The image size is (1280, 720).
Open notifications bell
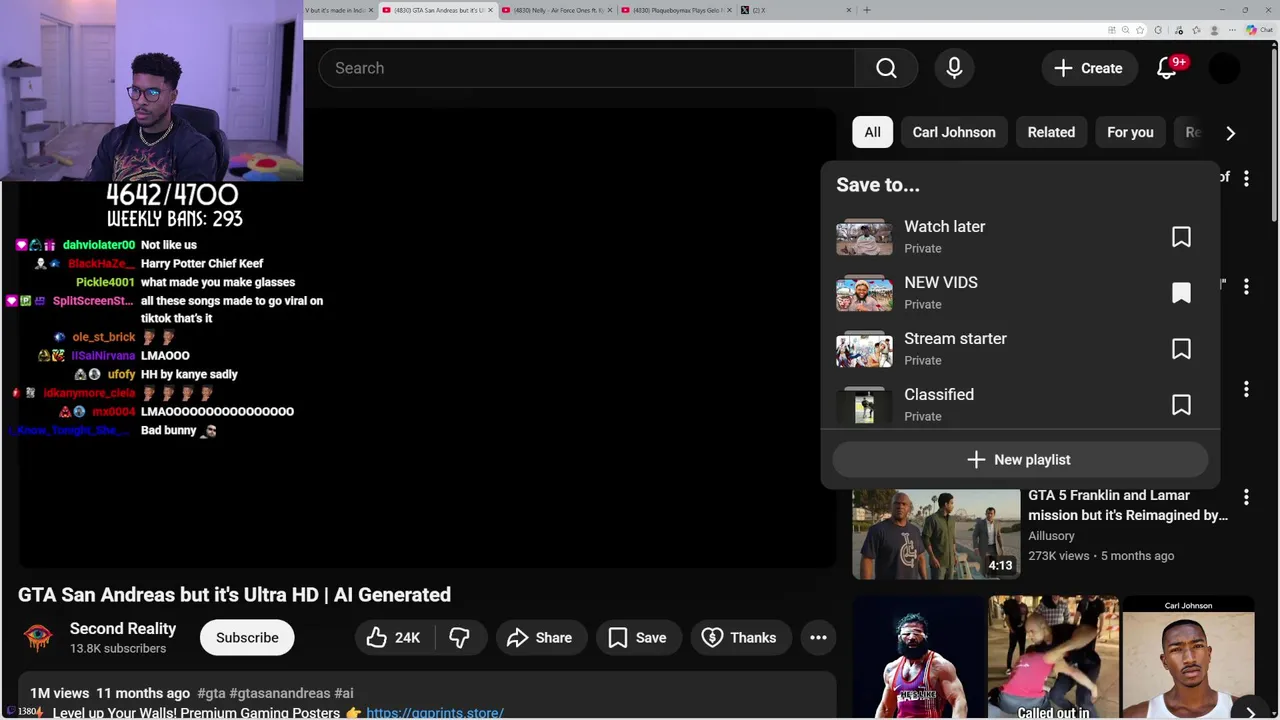[1167, 68]
